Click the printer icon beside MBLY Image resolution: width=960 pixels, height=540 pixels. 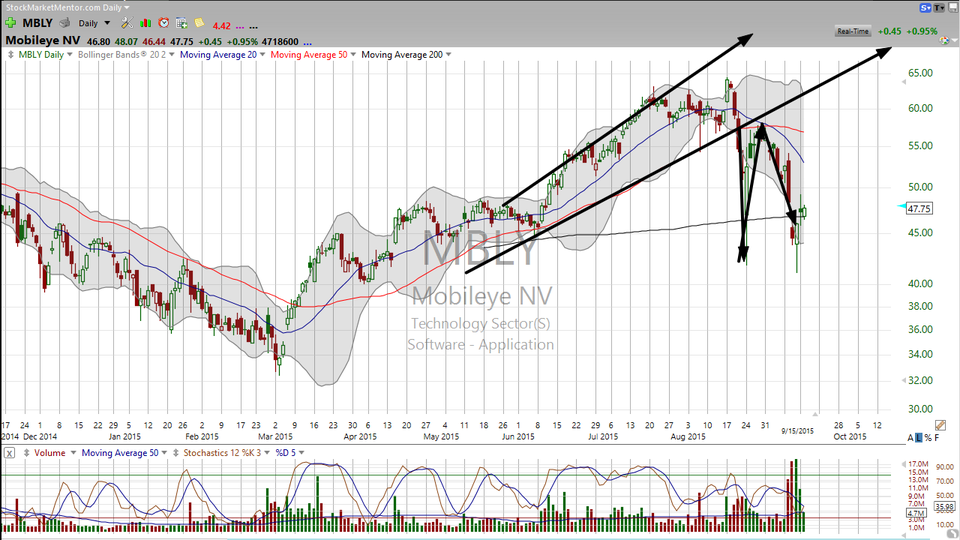[x=64, y=23]
